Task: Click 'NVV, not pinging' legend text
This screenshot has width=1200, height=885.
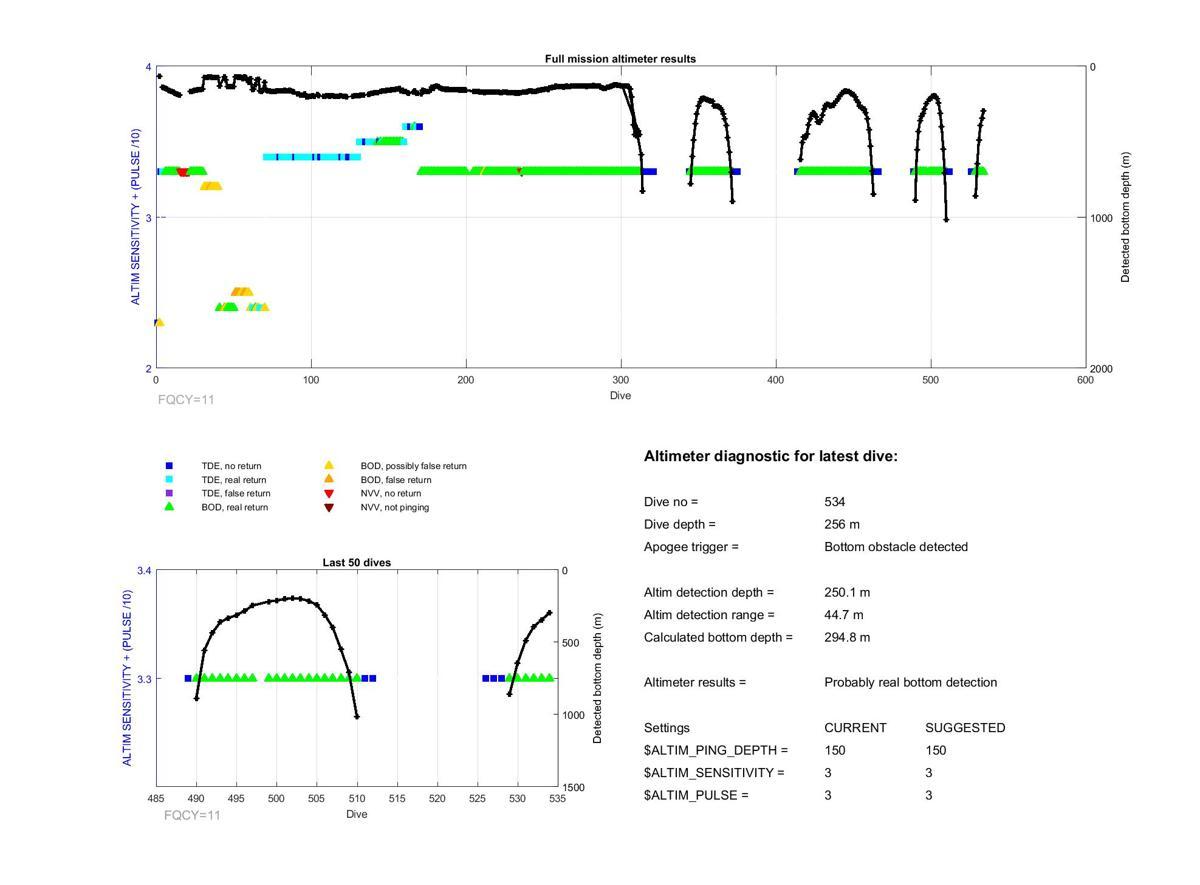Action: click(x=393, y=508)
